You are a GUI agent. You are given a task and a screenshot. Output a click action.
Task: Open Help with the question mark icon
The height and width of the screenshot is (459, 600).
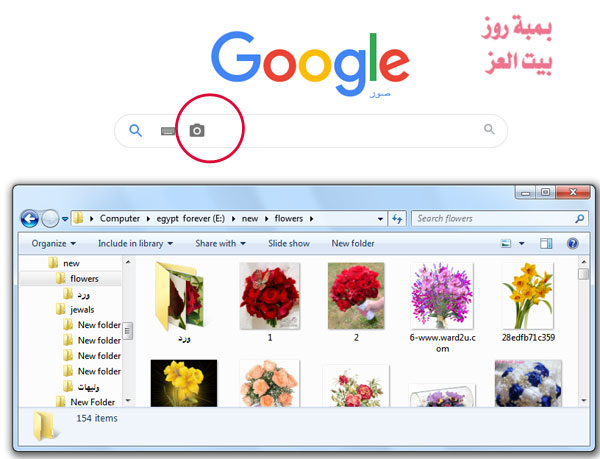point(573,243)
